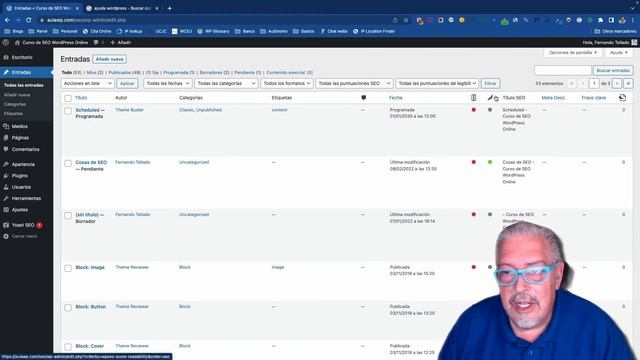Image resolution: width=640 pixels, height=360 pixels.
Task: Open the content tag link
Action: pyautogui.click(x=280, y=110)
